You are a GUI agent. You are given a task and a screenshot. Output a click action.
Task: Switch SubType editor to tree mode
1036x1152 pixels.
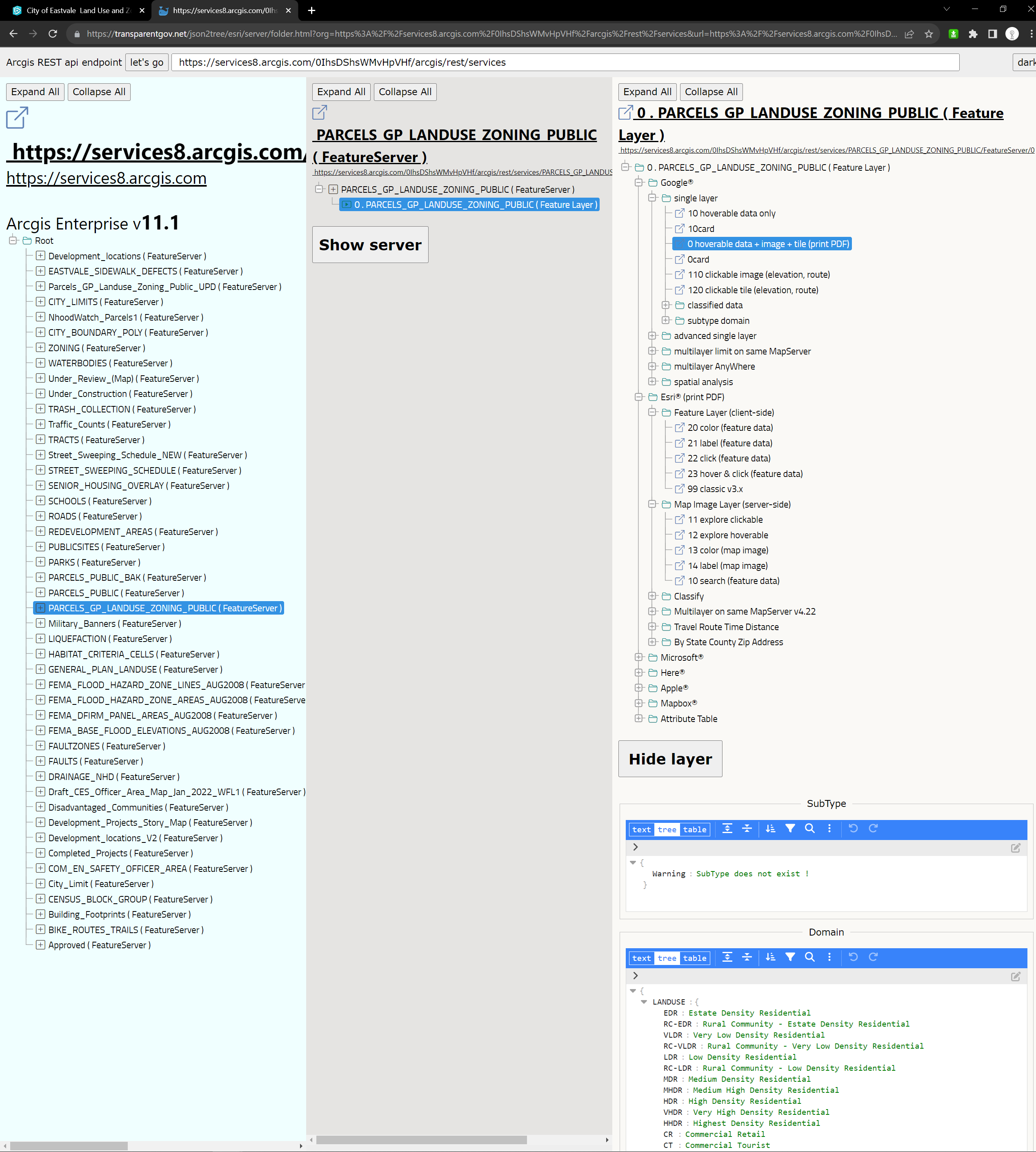pos(667,830)
